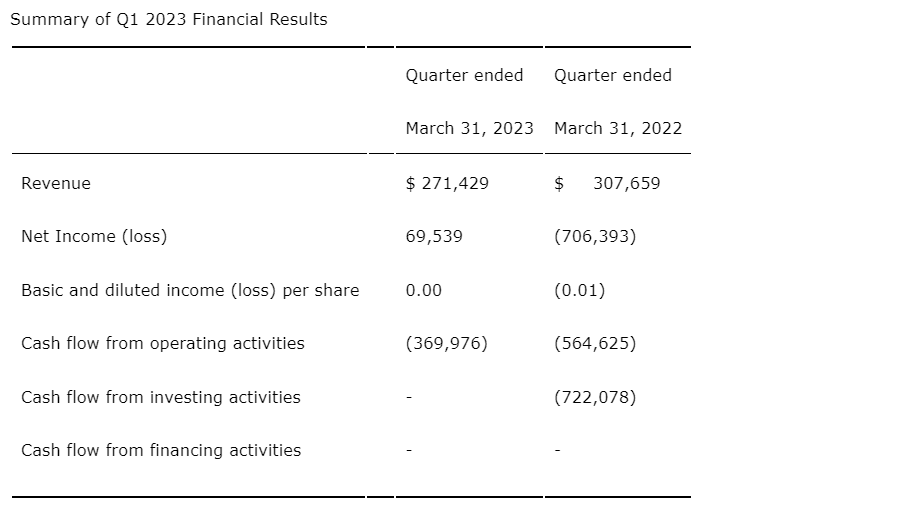This screenshot has width=898, height=505.
Task: Click the Revenue row label
Action: click(x=56, y=183)
